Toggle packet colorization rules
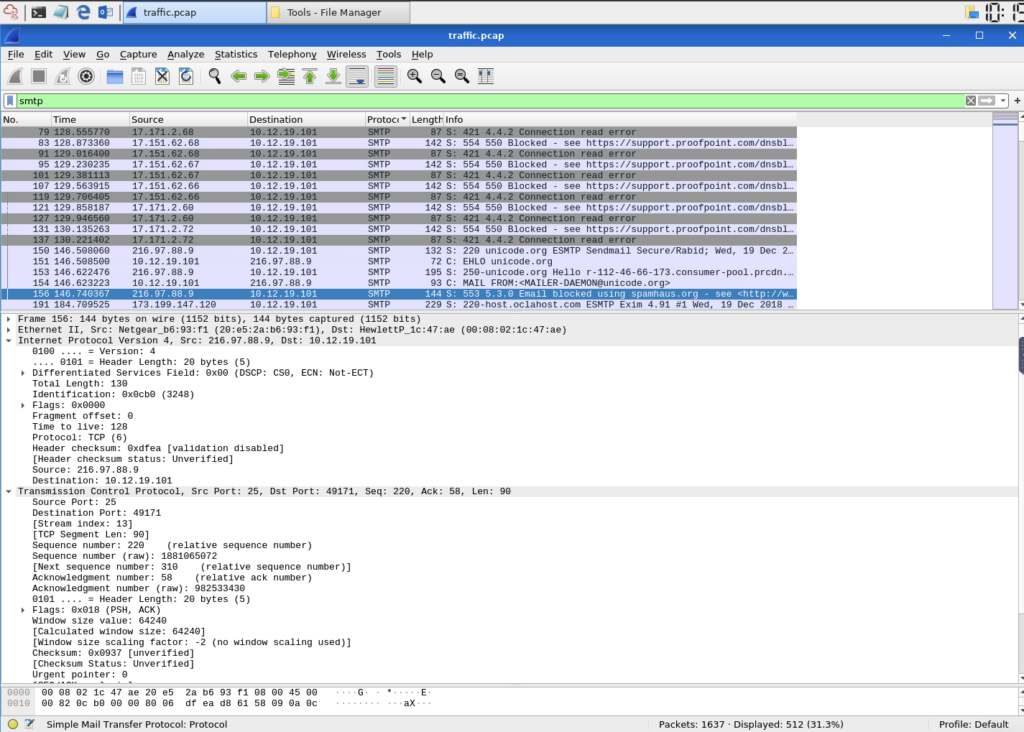Viewport: 1024px width, 732px height. coord(385,76)
